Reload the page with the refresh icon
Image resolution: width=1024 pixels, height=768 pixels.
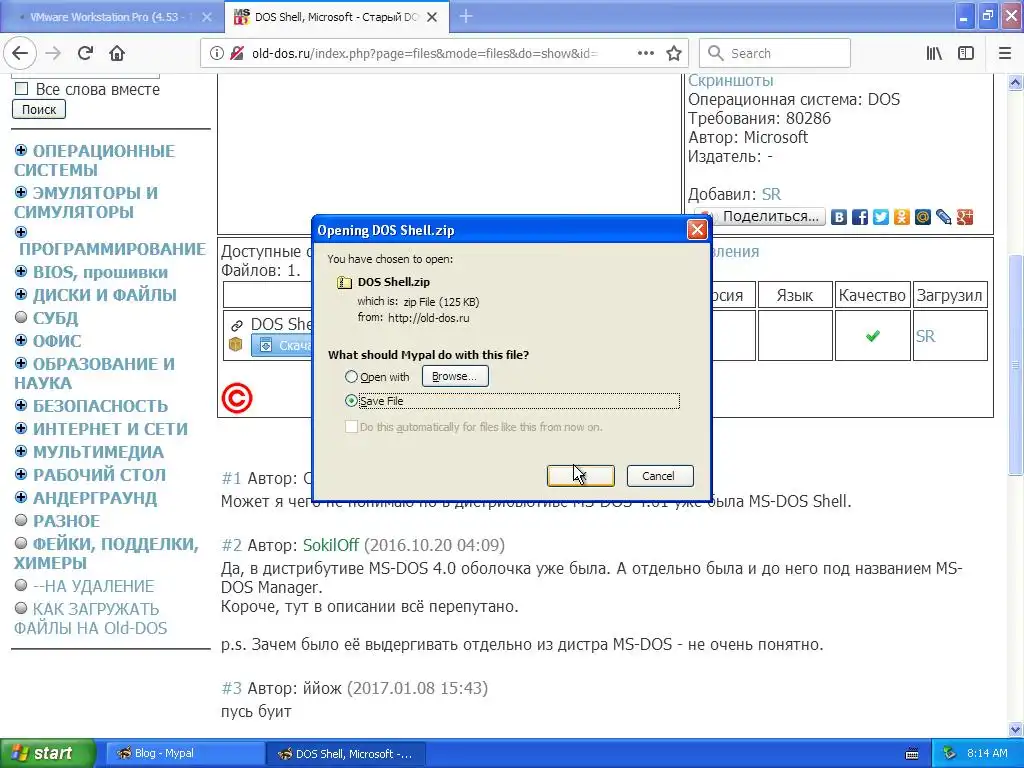(86, 54)
